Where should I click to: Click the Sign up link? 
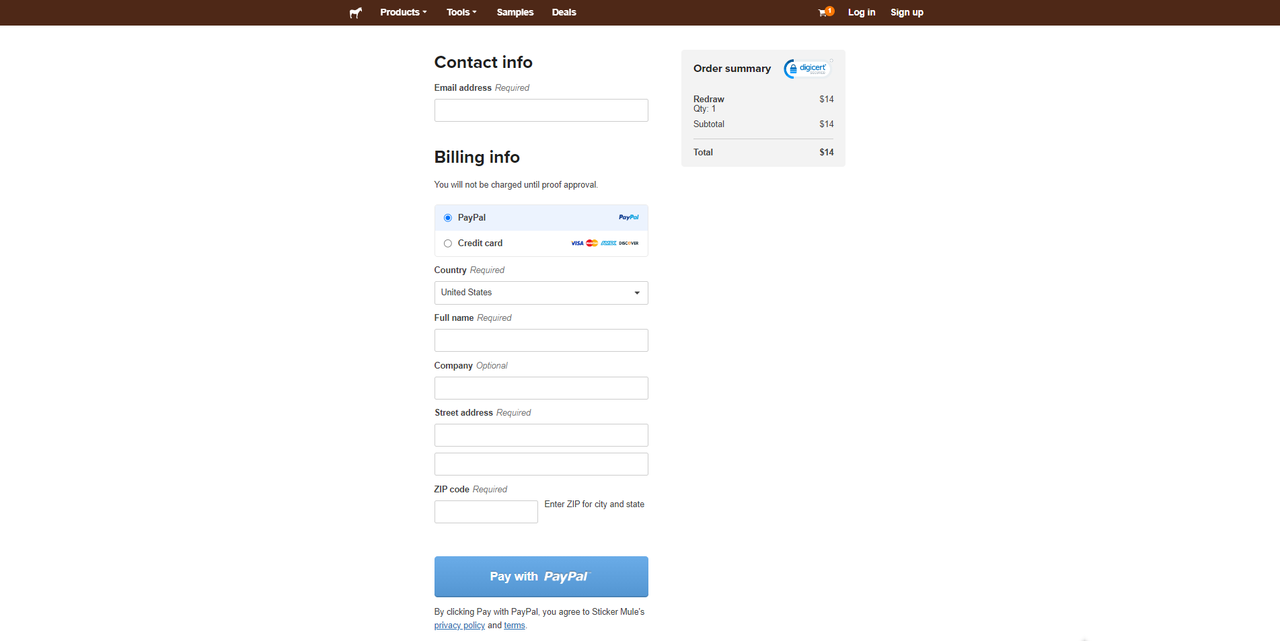point(907,12)
